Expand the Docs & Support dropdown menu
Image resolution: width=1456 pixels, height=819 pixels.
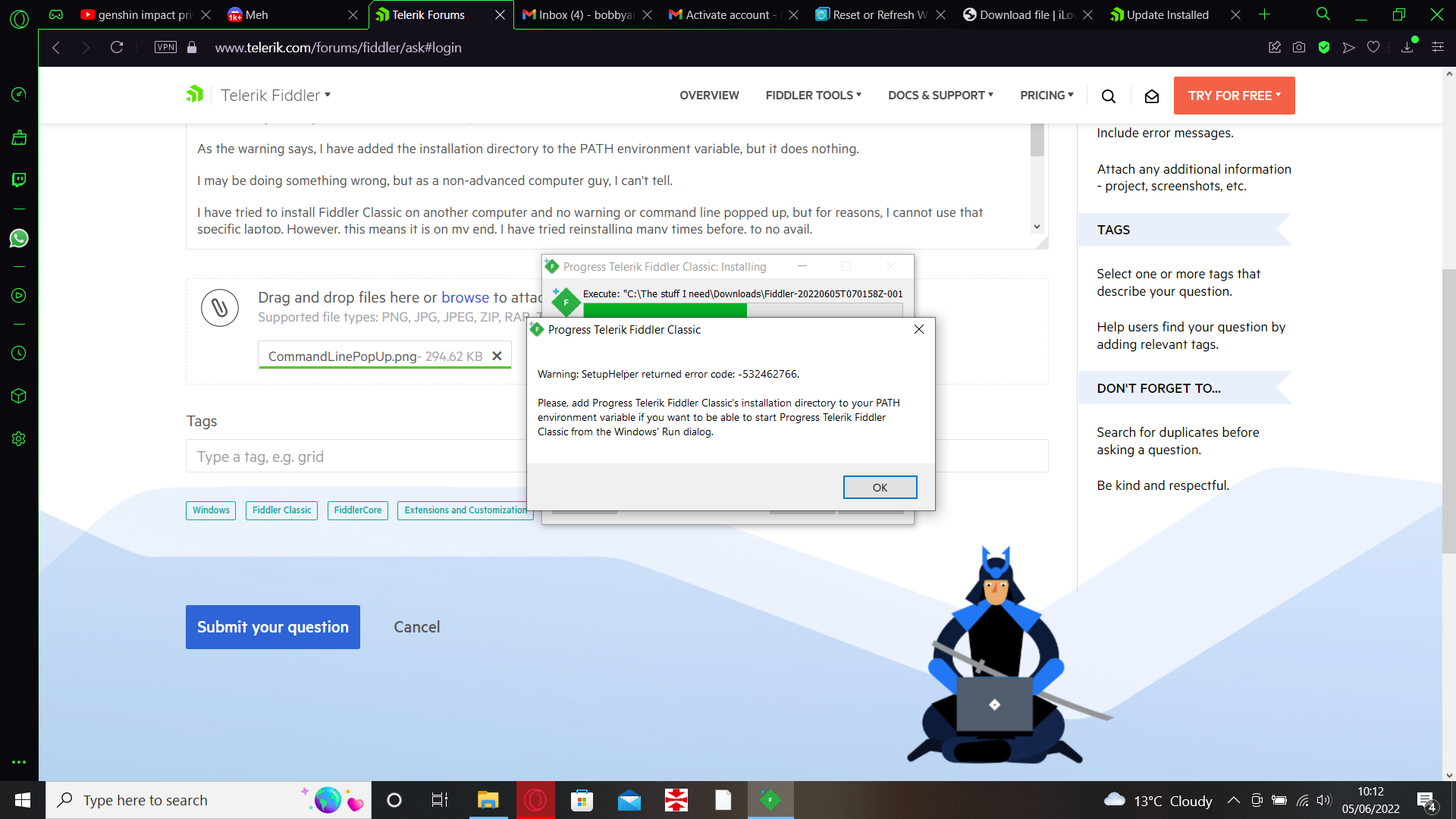(940, 96)
